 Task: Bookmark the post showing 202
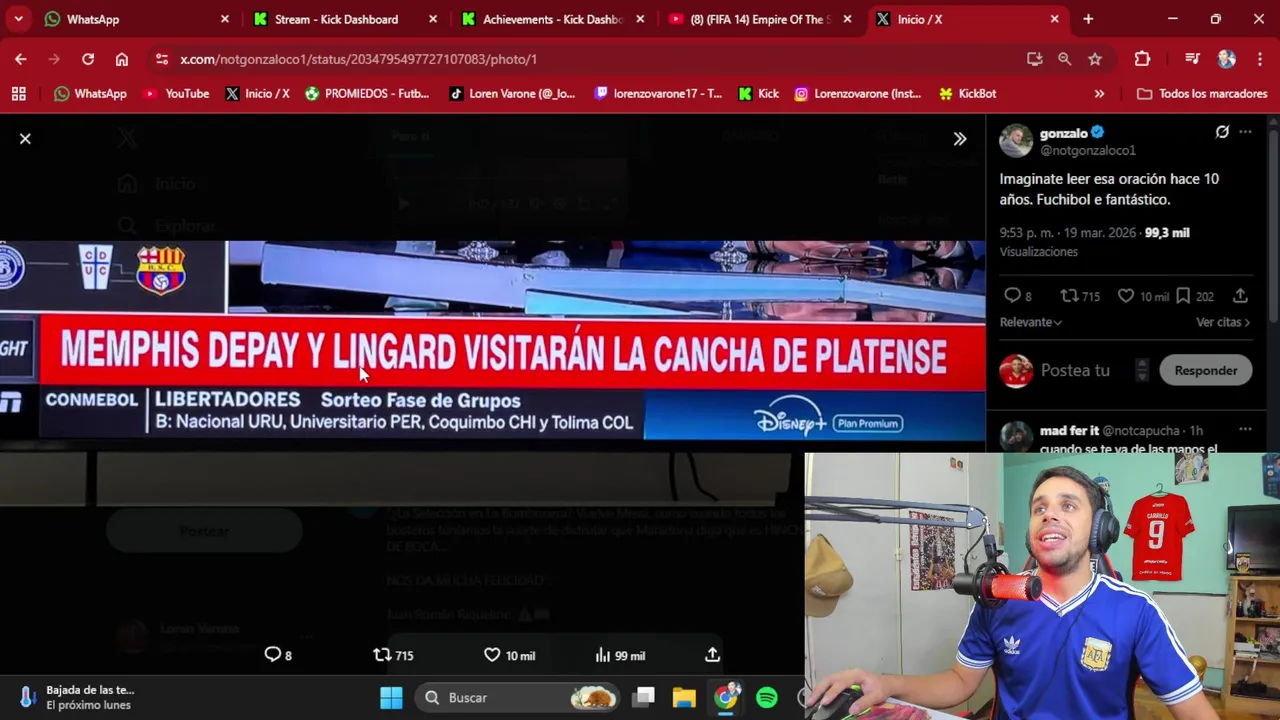(1195, 296)
